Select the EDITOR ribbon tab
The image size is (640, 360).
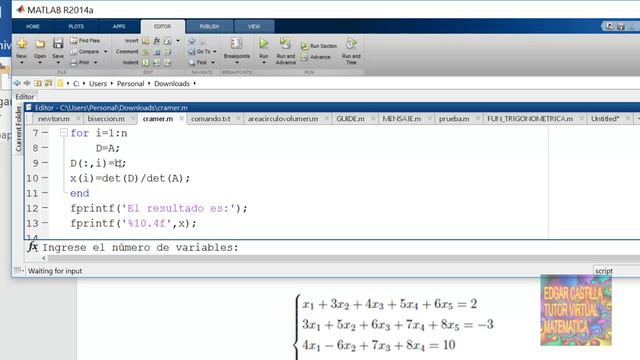coord(162,27)
